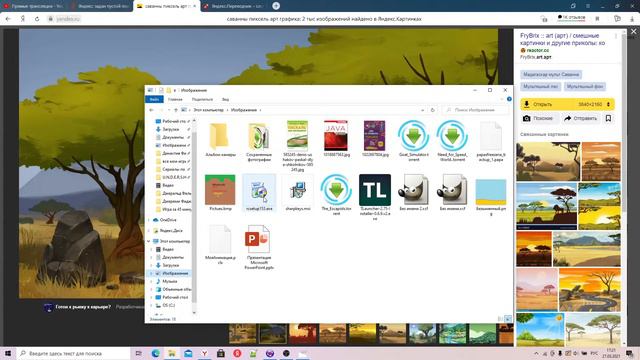Select the blank .paps backup file
Viewport: 640px width, 360px height.
[x=491, y=141]
